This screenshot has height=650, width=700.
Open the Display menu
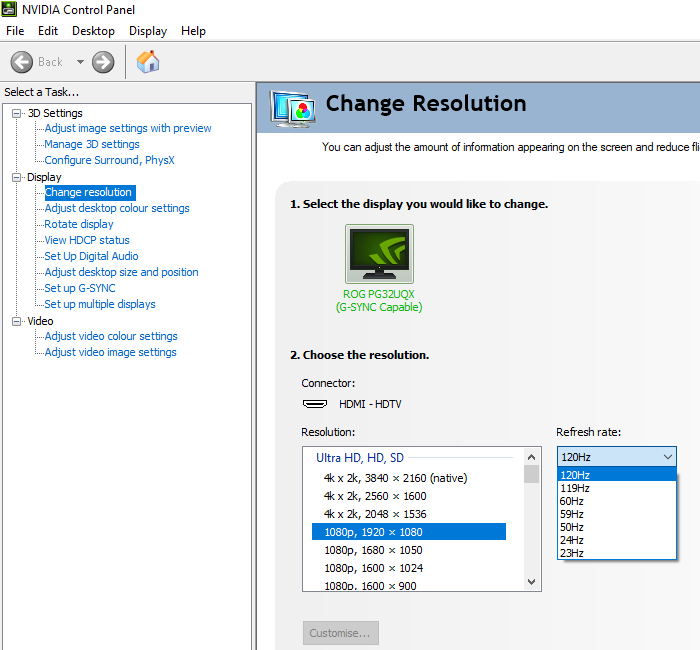coord(148,31)
